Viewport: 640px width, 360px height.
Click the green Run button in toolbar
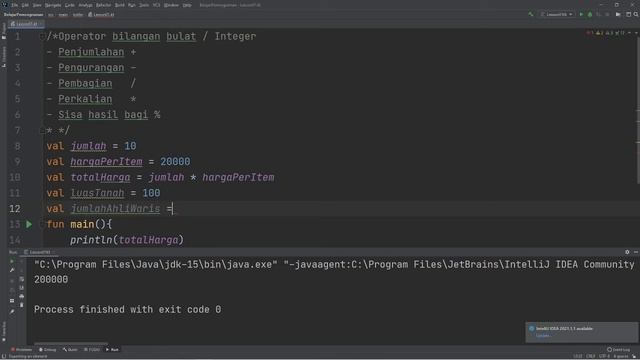(581, 14)
